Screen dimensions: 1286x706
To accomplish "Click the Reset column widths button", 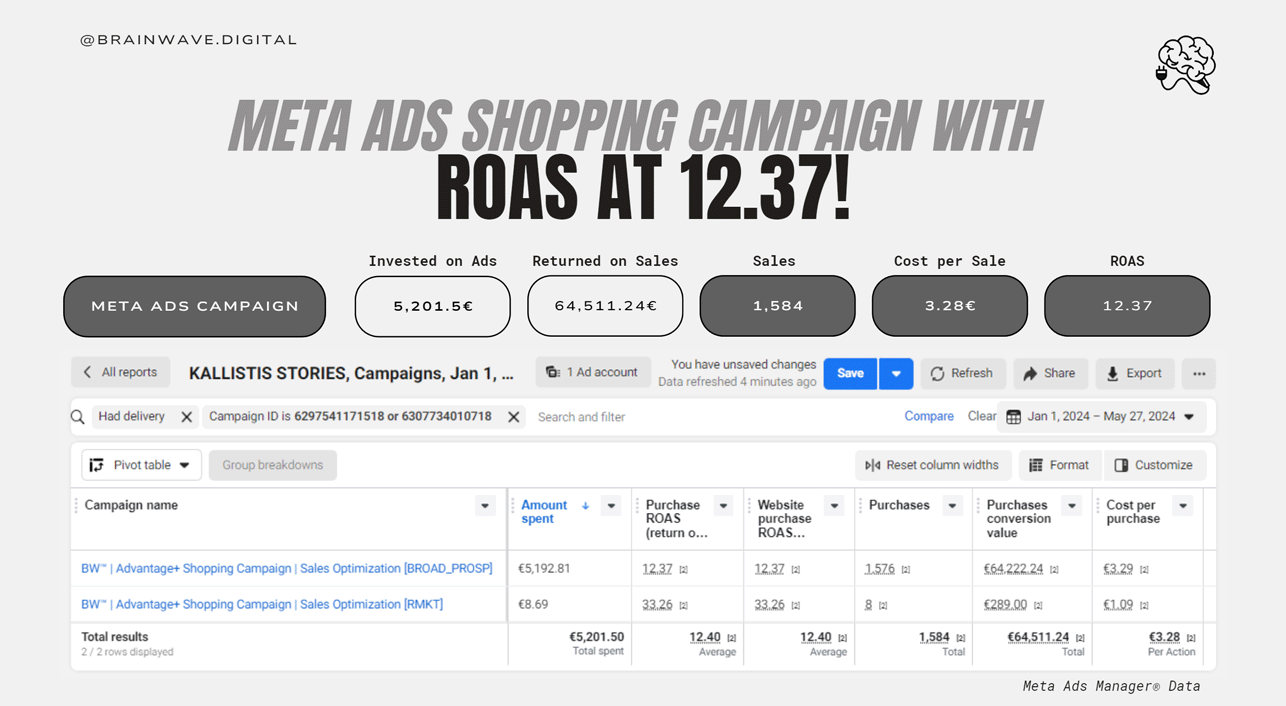I will pyautogui.click(x=931, y=465).
